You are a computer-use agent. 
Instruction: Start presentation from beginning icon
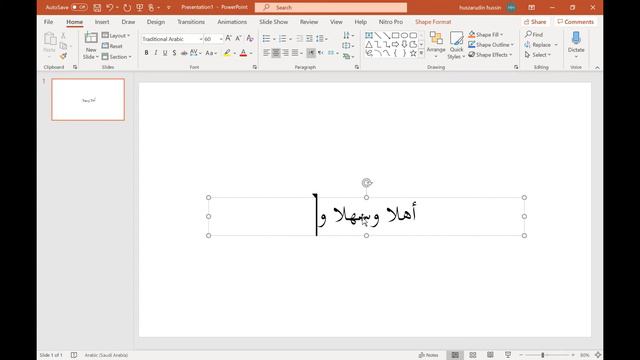[140, 7]
